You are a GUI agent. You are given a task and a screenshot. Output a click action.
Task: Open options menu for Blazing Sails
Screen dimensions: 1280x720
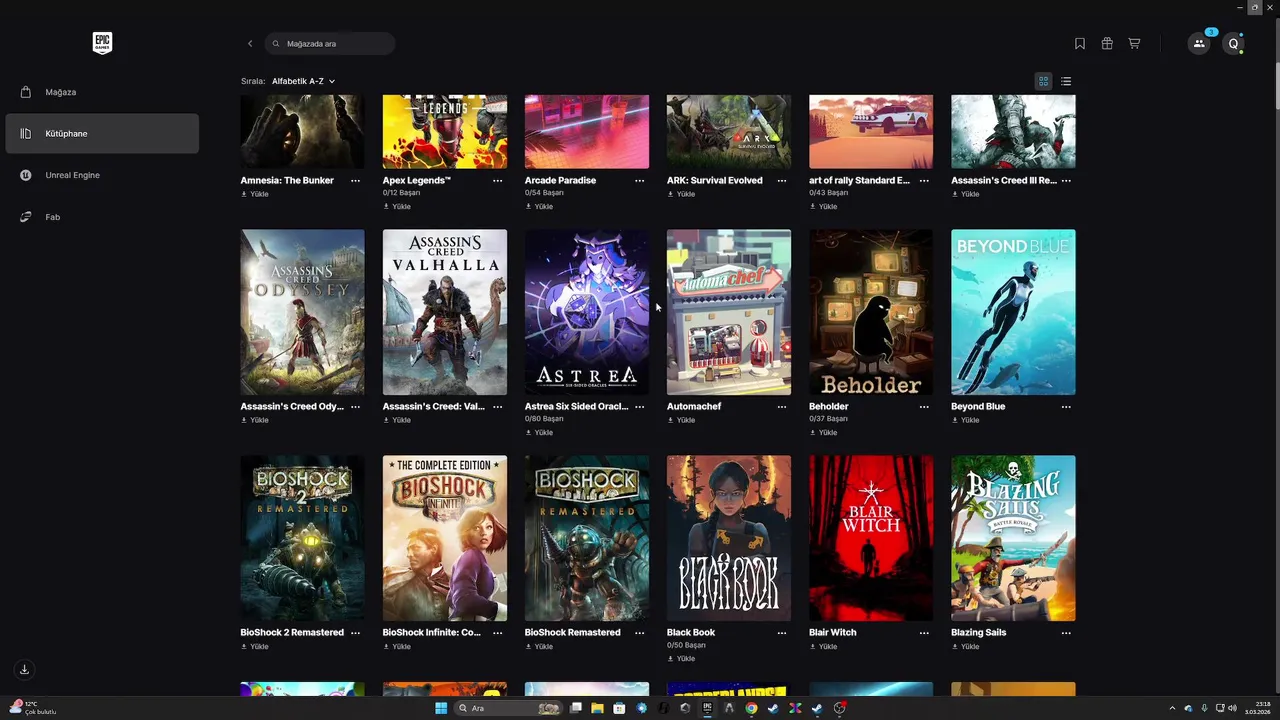(x=1065, y=633)
